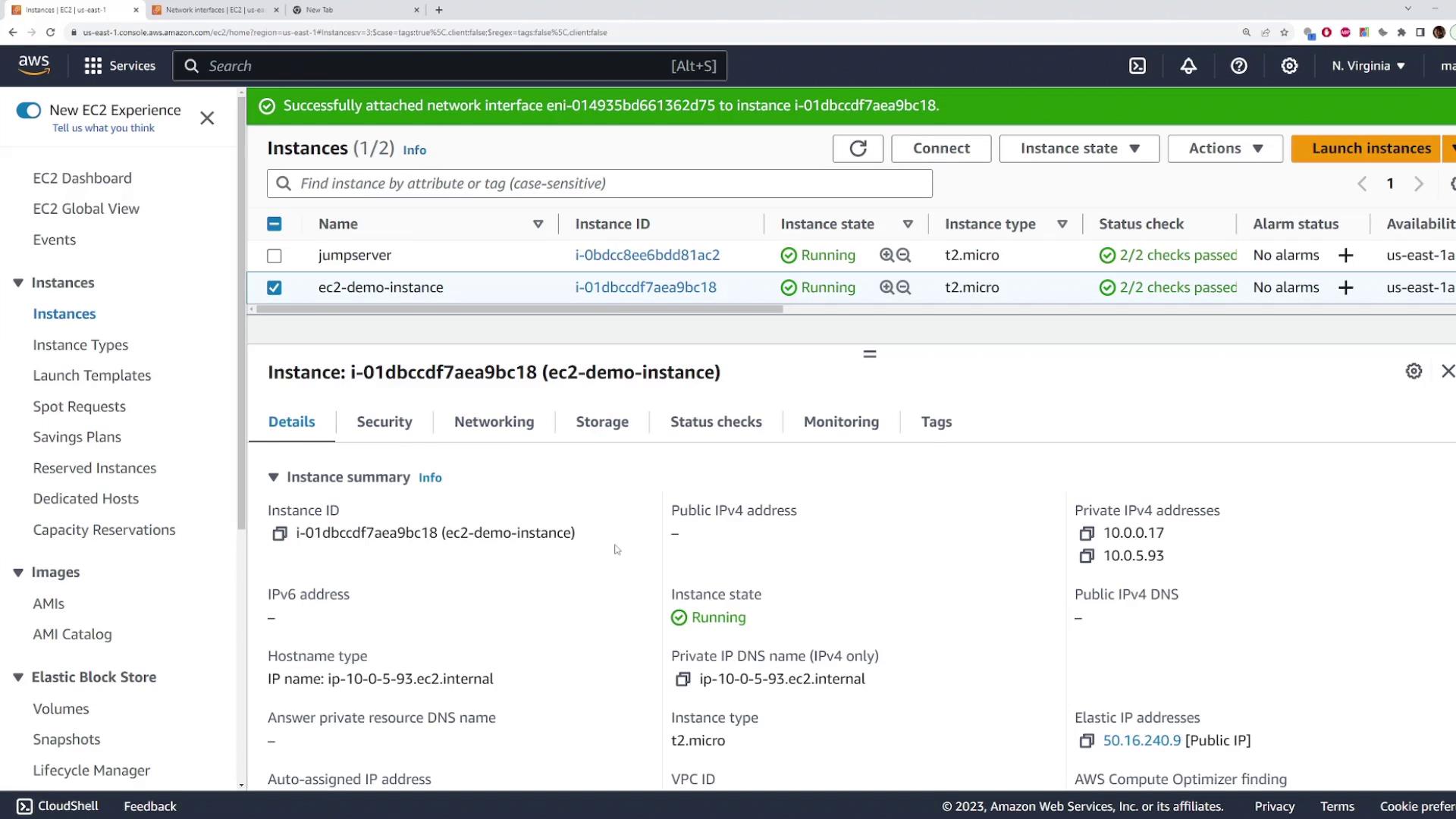Switch to the Security tab
Screen dimensions: 1456x819
384,422
